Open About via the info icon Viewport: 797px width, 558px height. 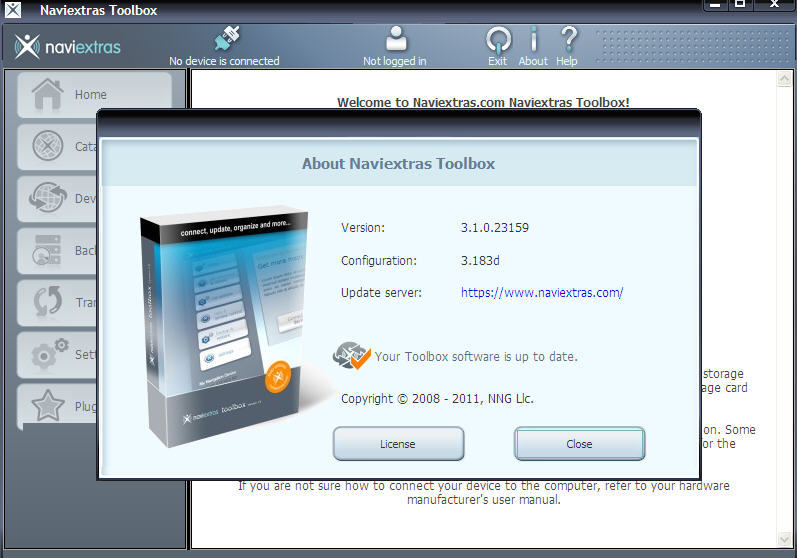tap(533, 39)
